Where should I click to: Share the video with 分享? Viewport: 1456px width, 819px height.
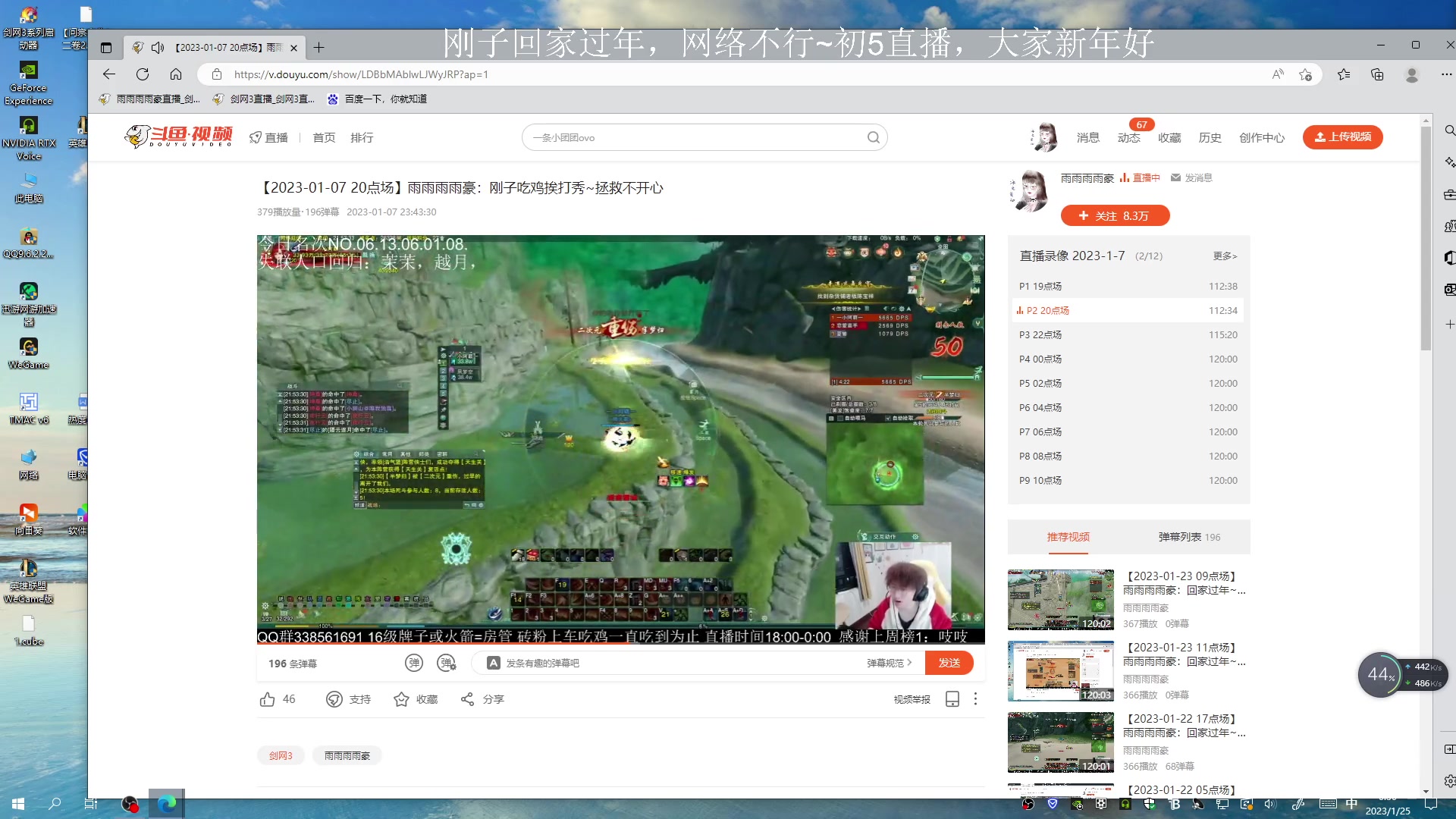click(482, 699)
